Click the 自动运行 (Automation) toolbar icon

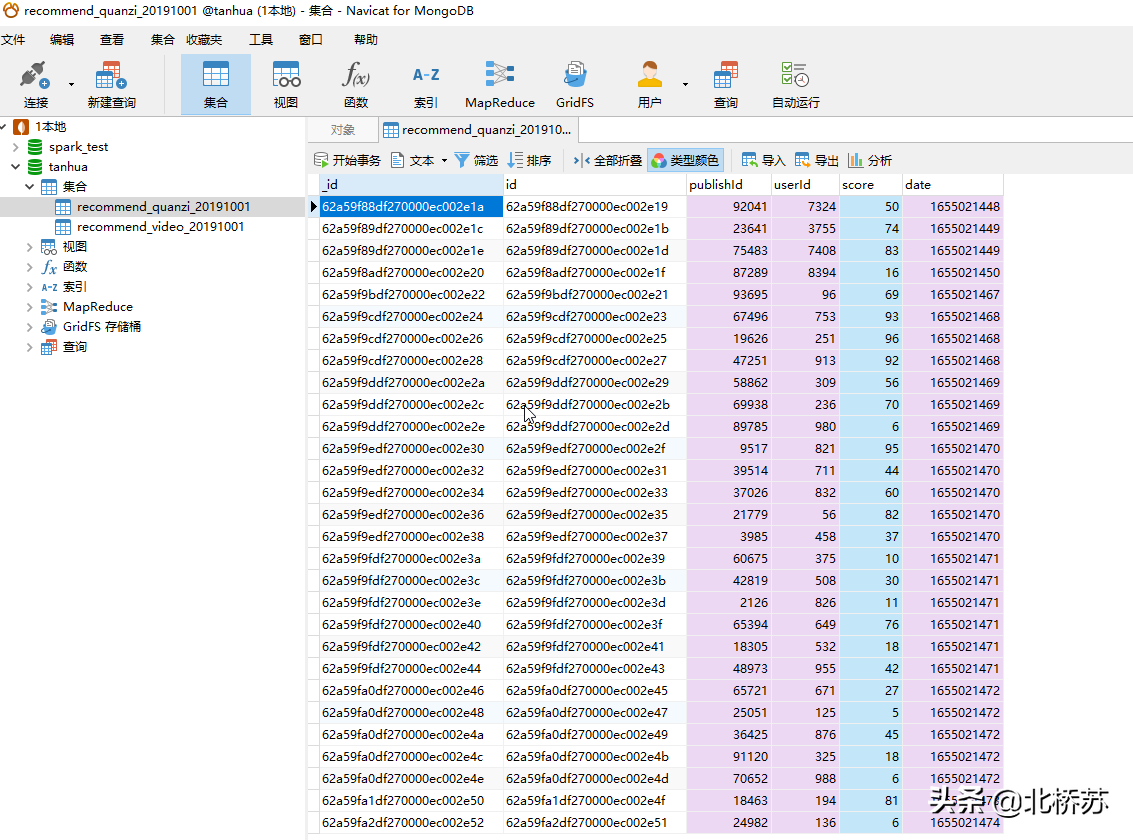pyautogui.click(x=795, y=83)
